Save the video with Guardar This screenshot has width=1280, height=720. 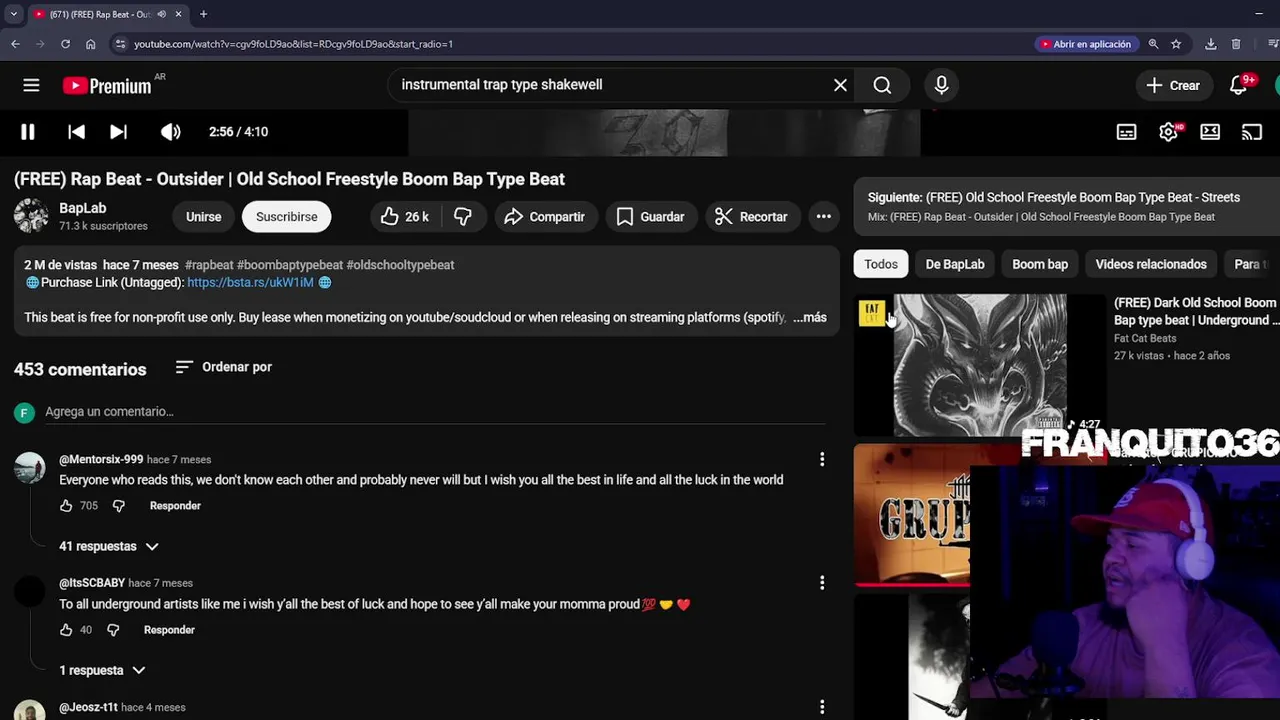click(x=651, y=217)
